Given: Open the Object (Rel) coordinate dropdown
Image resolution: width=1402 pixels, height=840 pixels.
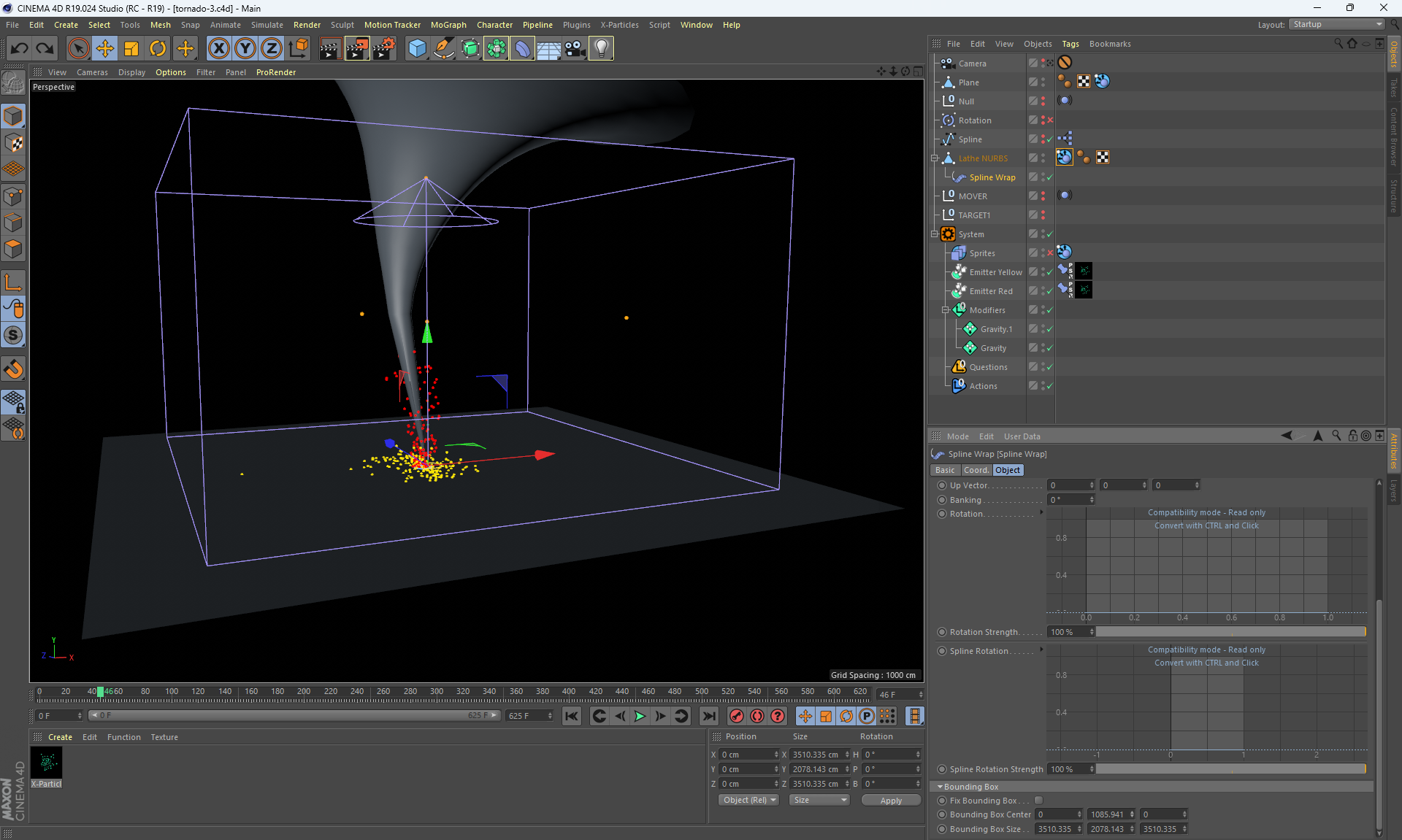Looking at the screenshot, I should point(749,800).
